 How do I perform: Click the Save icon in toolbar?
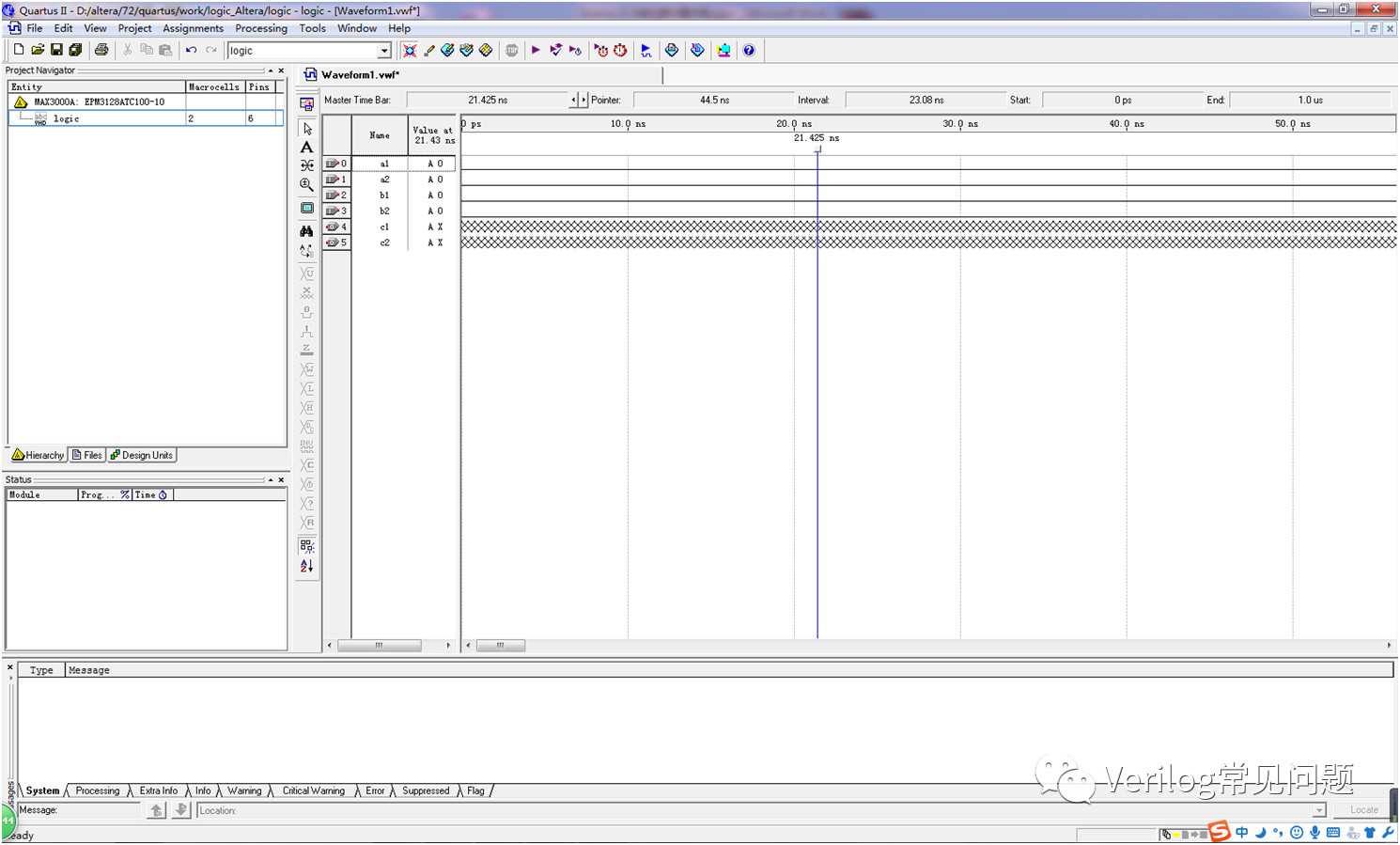click(56, 50)
